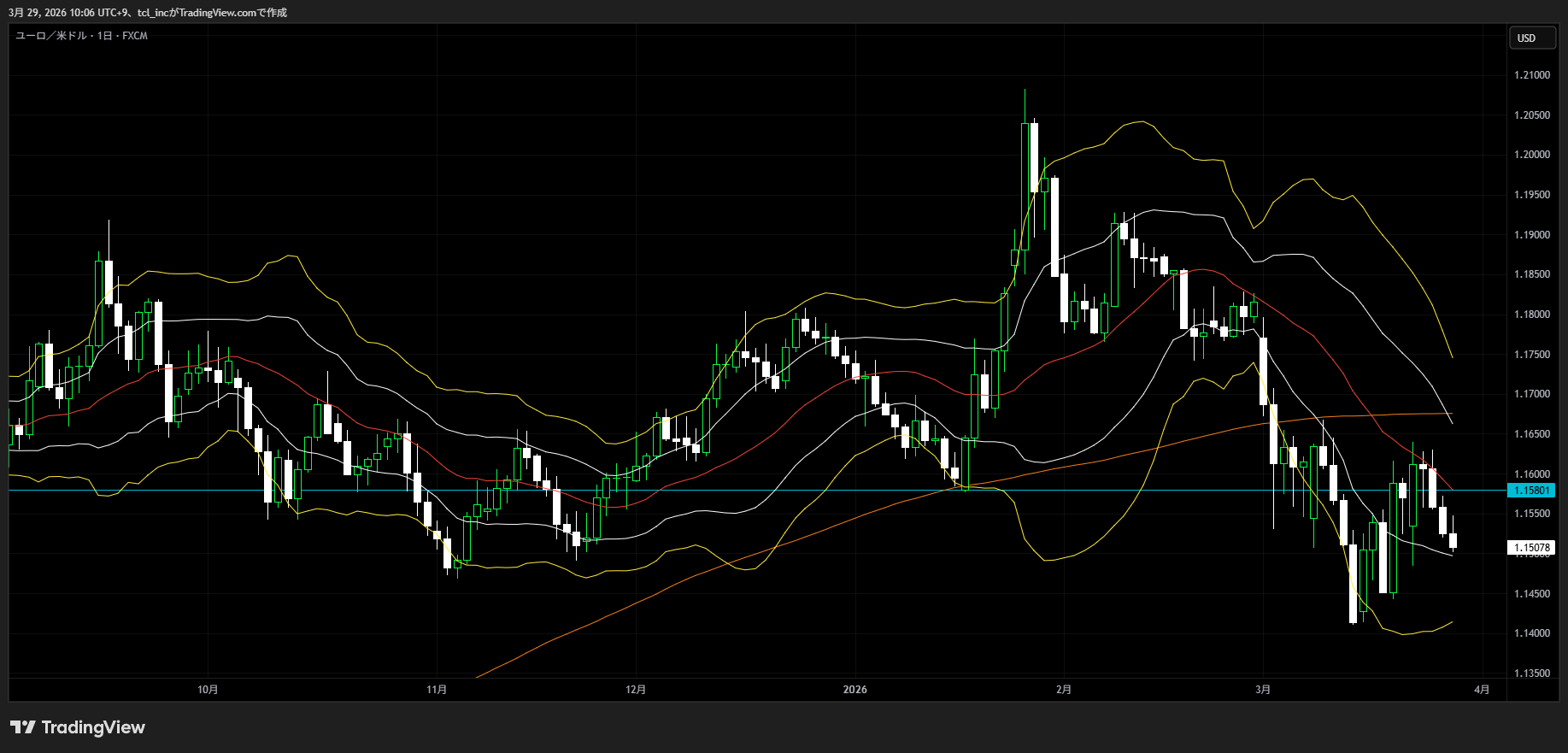This screenshot has height=753, width=1568.
Task: Select the 3月 time axis label
Action: click(x=1263, y=690)
